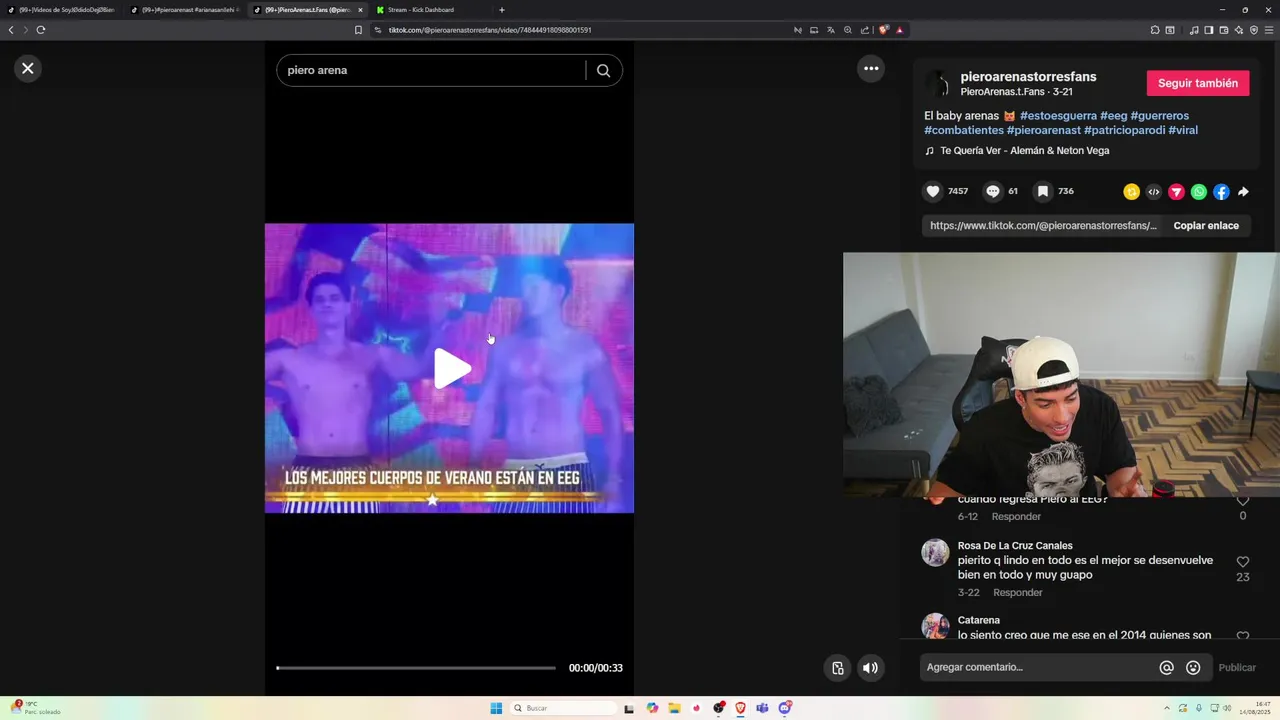Expand hidden system tray icons
The height and width of the screenshot is (720, 1280).
(1168, 708)
